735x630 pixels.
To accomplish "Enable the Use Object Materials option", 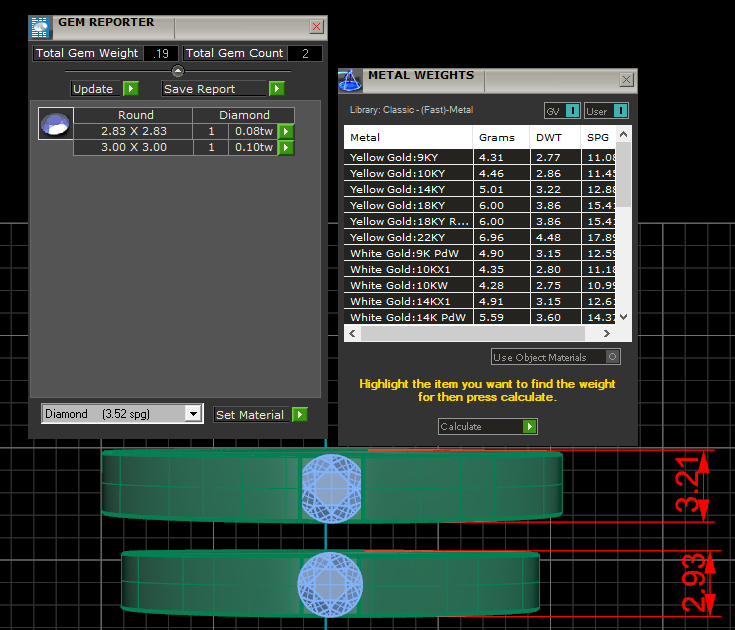I will [x=613, y=357].
